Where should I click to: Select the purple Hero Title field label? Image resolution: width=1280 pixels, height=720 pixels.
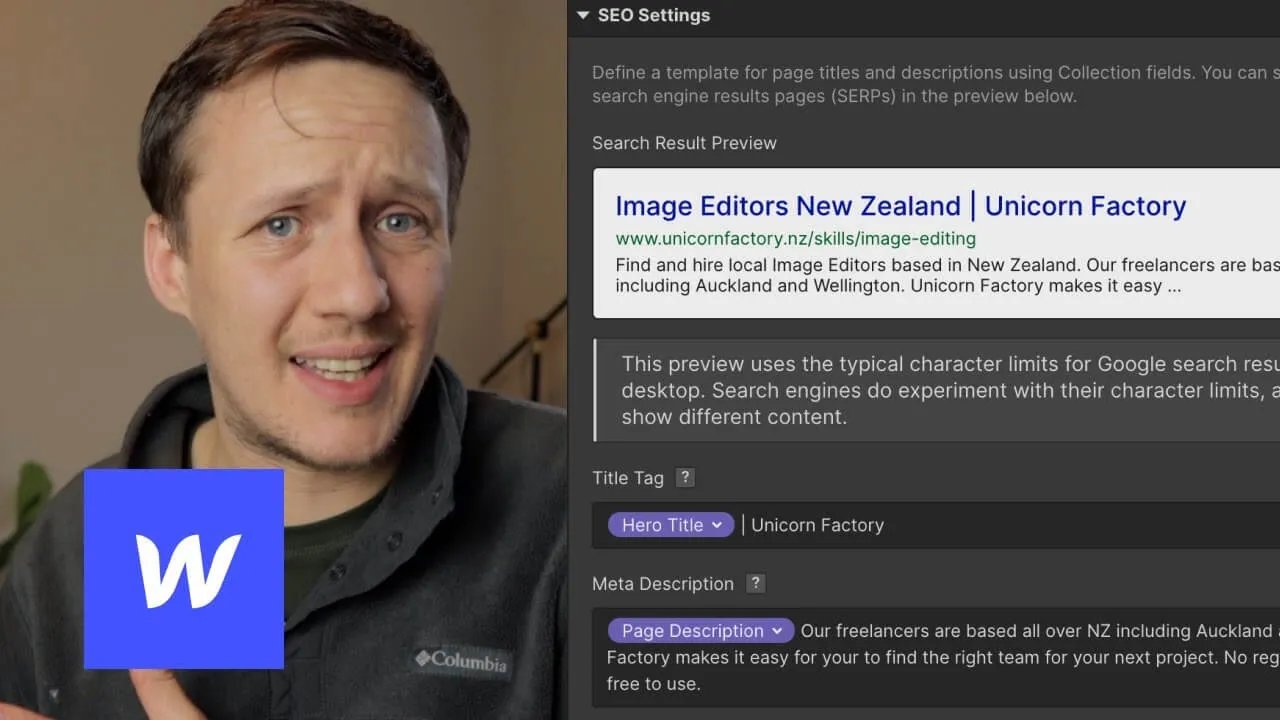click(x=661, y=525)
